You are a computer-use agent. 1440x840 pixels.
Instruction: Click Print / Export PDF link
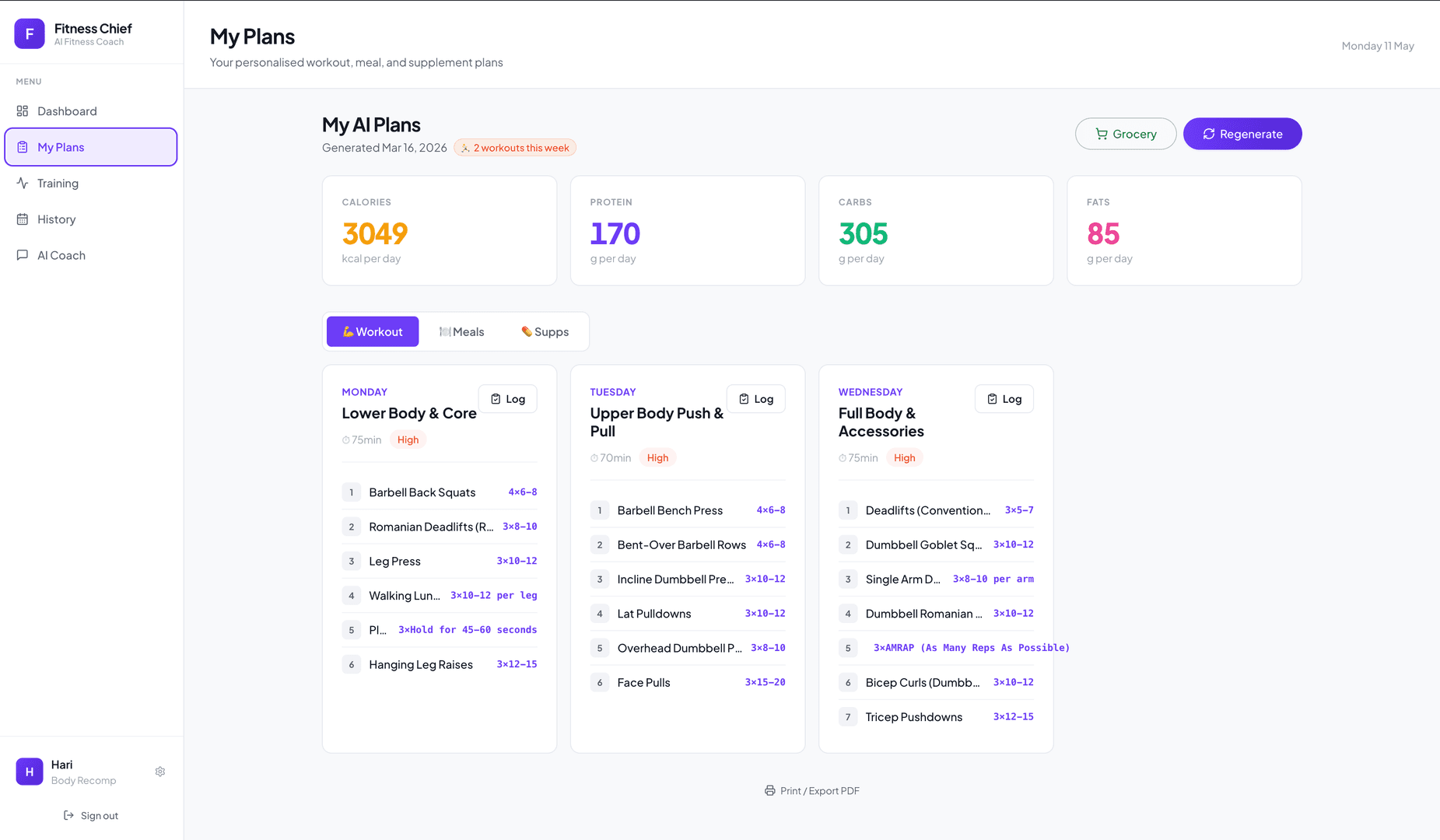click(x=812, y=790)
